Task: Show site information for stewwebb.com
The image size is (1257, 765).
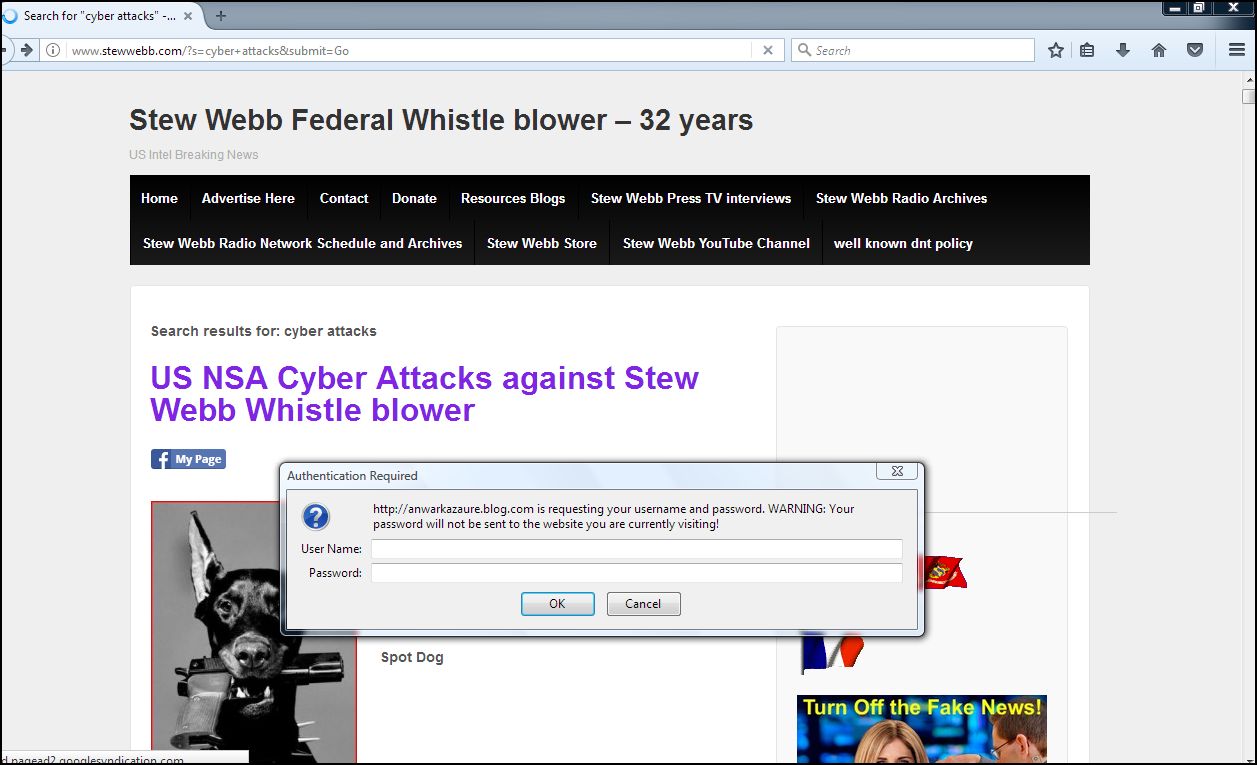Action: (x=53, y=50)
